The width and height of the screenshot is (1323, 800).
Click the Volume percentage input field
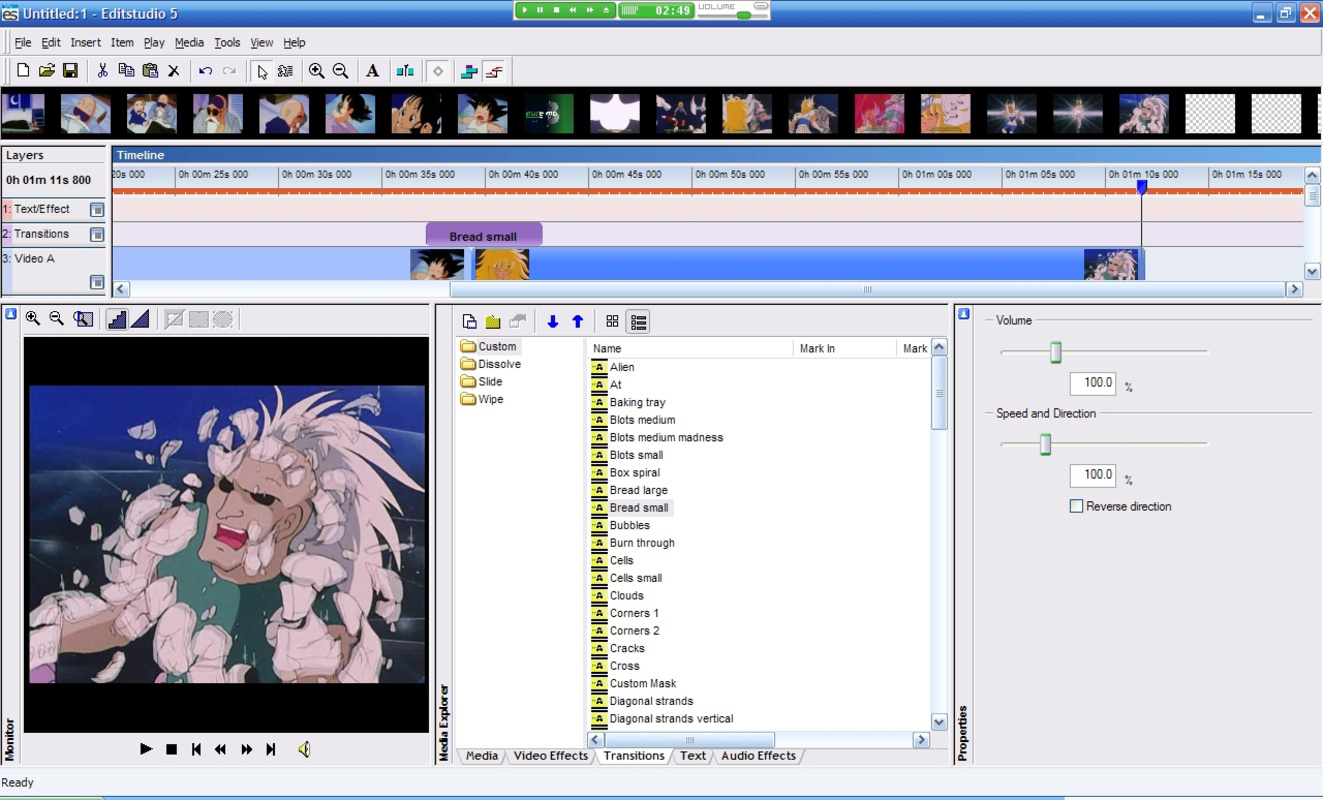(x=1092, y=383)
